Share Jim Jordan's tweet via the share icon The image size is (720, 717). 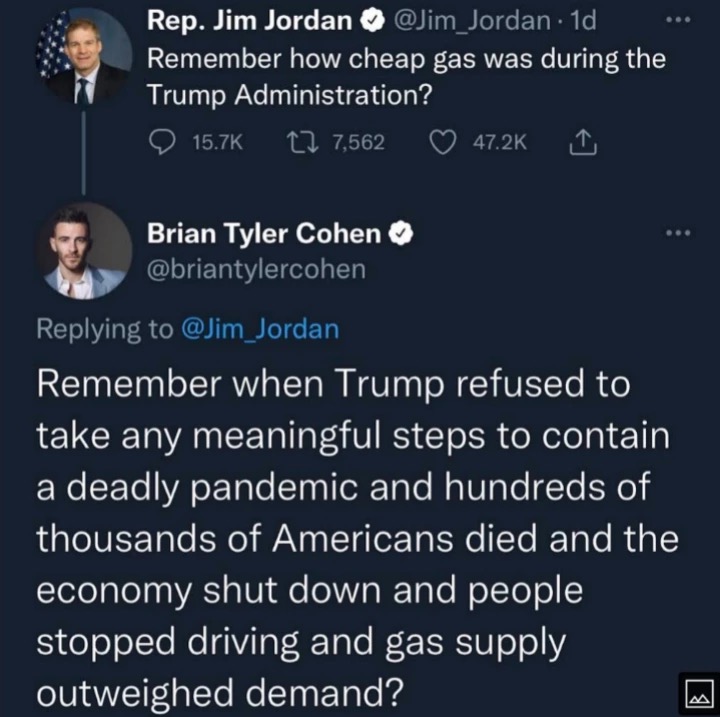coord(581,144)
